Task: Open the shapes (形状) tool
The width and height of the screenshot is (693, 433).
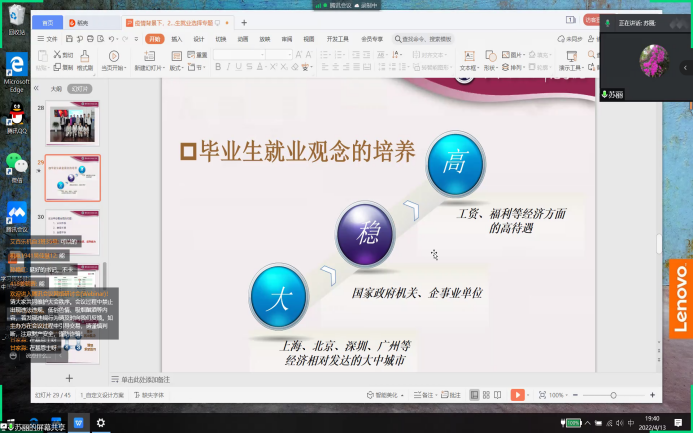Action: 490,61
